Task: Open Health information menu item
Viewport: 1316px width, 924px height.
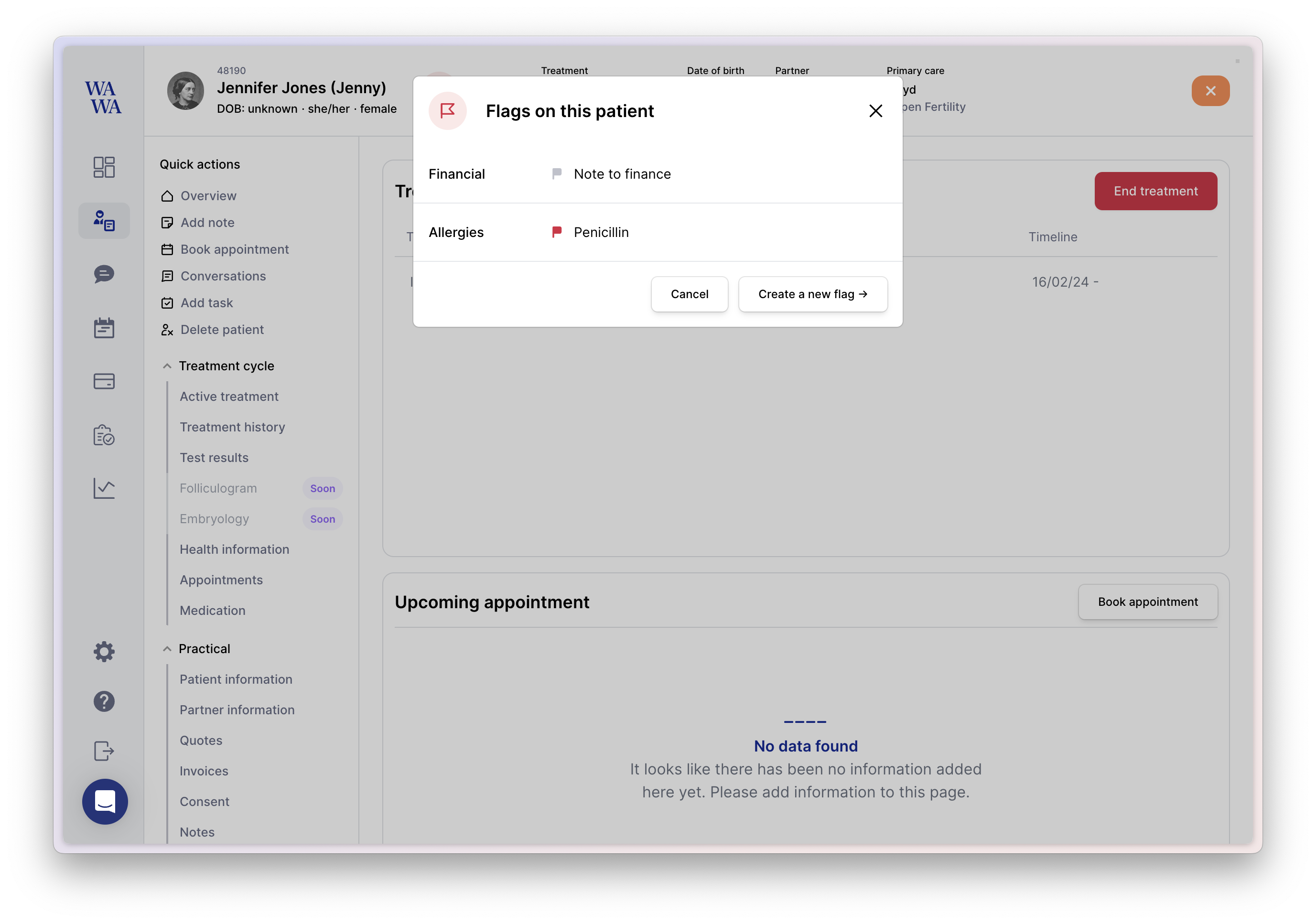Action: pyautogui.click(x=234, y=549)
